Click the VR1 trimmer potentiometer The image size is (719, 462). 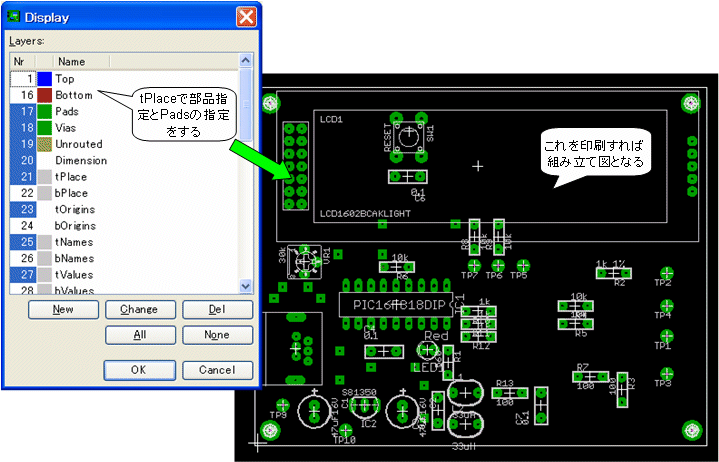pos(305,262)
